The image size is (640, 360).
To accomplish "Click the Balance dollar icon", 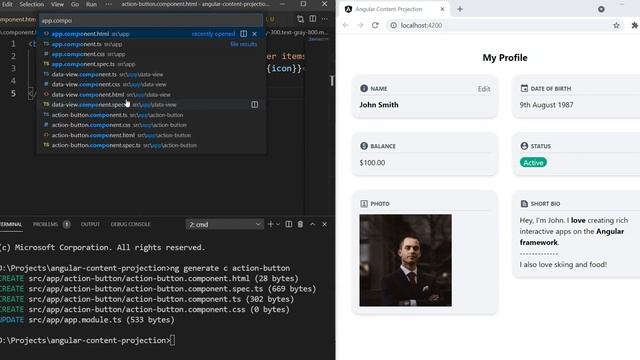I will [364, 146].
